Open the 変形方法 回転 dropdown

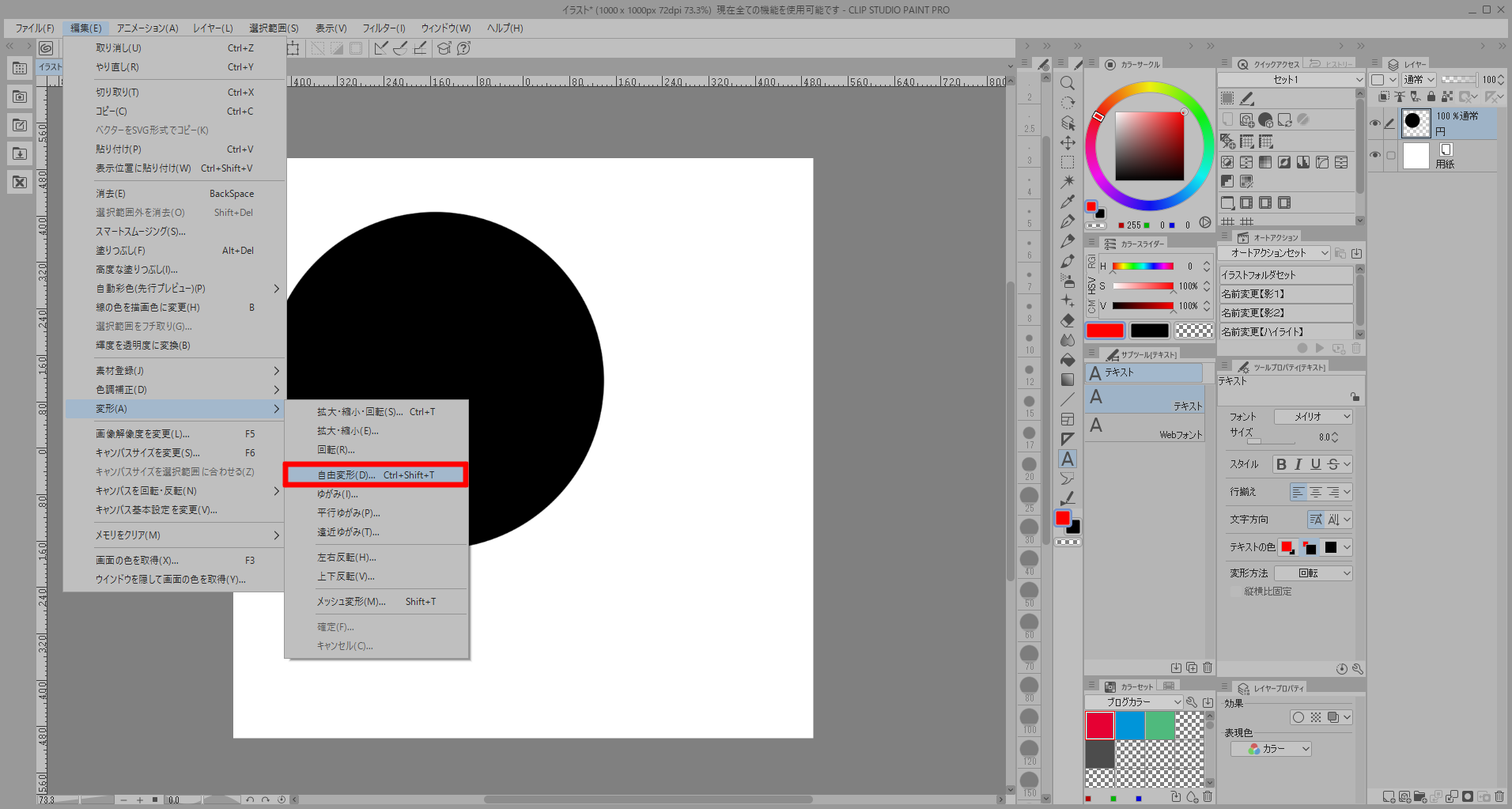pos(1314,573)
